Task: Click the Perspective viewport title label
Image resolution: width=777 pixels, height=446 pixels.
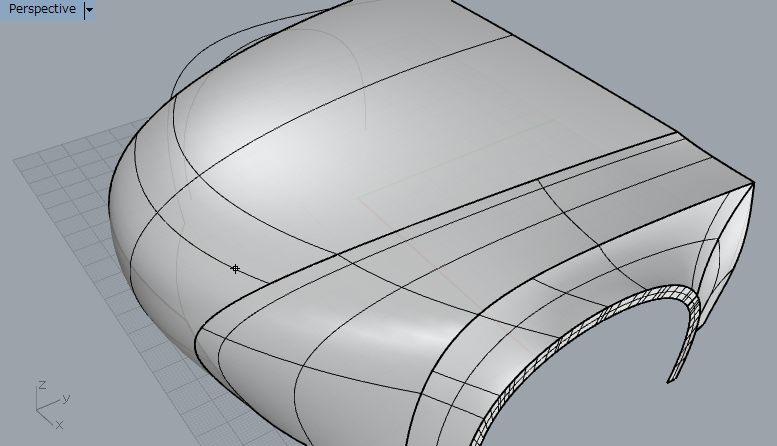Action: (42, 9)
